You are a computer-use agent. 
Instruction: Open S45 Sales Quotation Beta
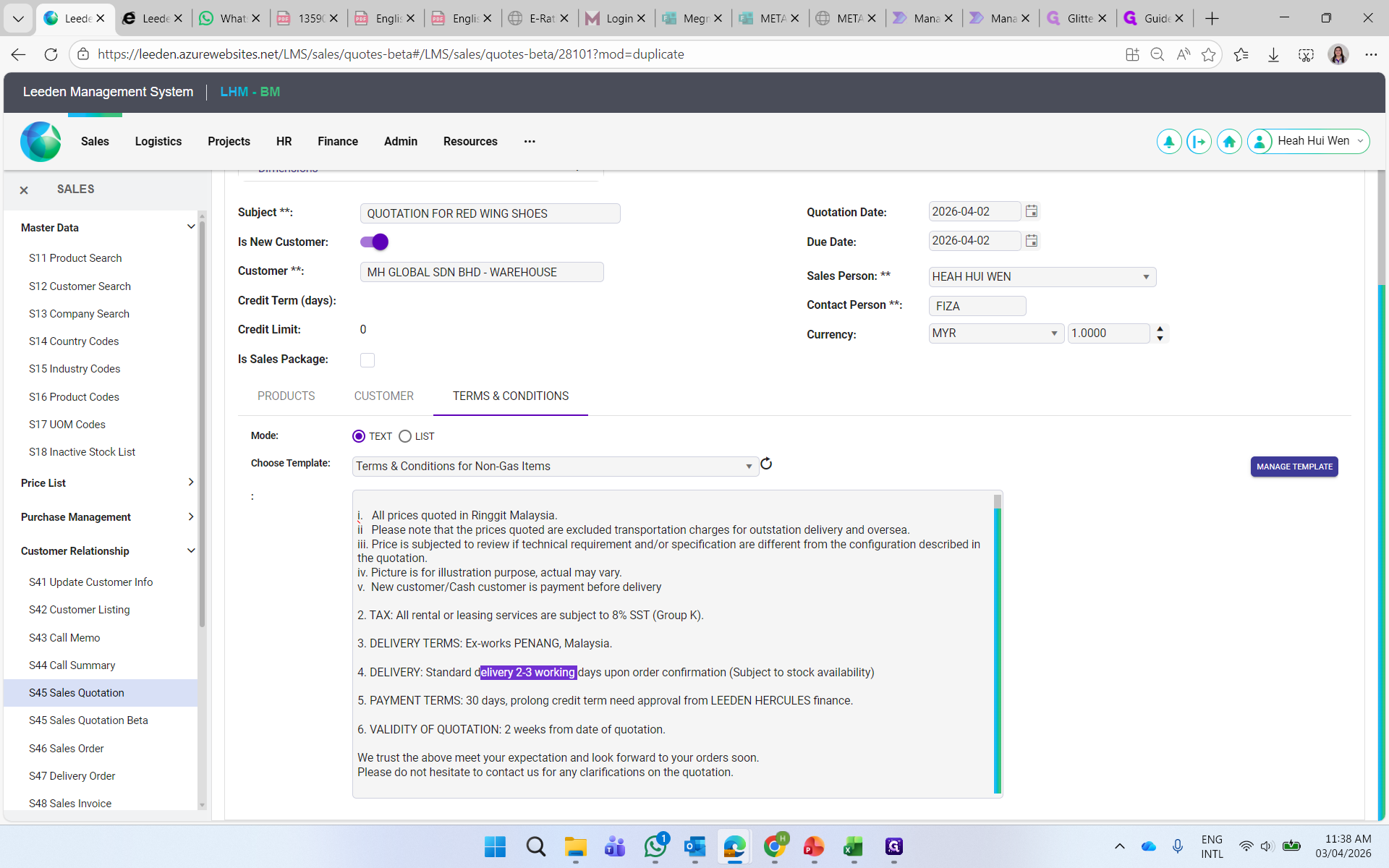(88, 720)
